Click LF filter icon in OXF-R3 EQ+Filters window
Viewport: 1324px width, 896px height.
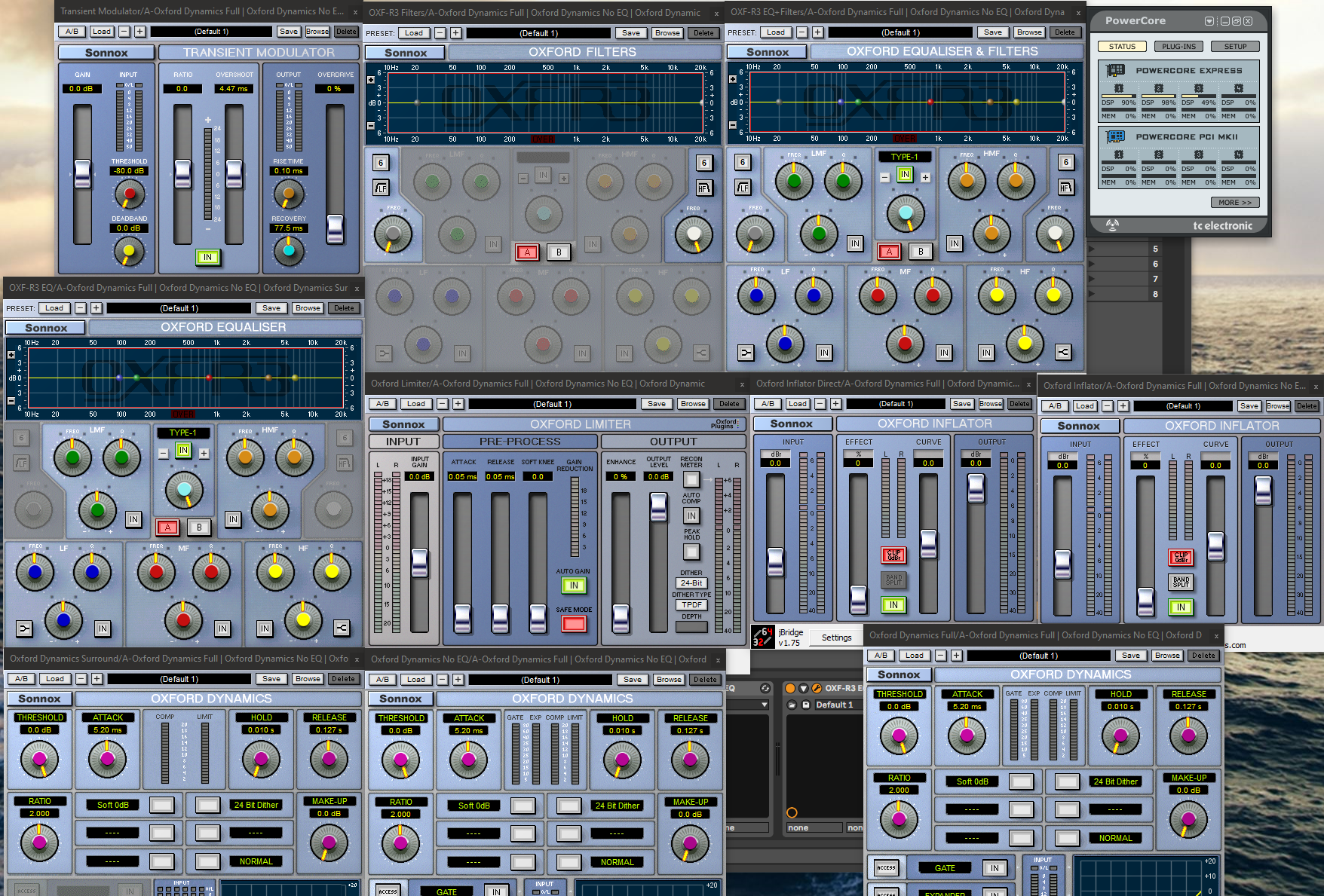743,188
